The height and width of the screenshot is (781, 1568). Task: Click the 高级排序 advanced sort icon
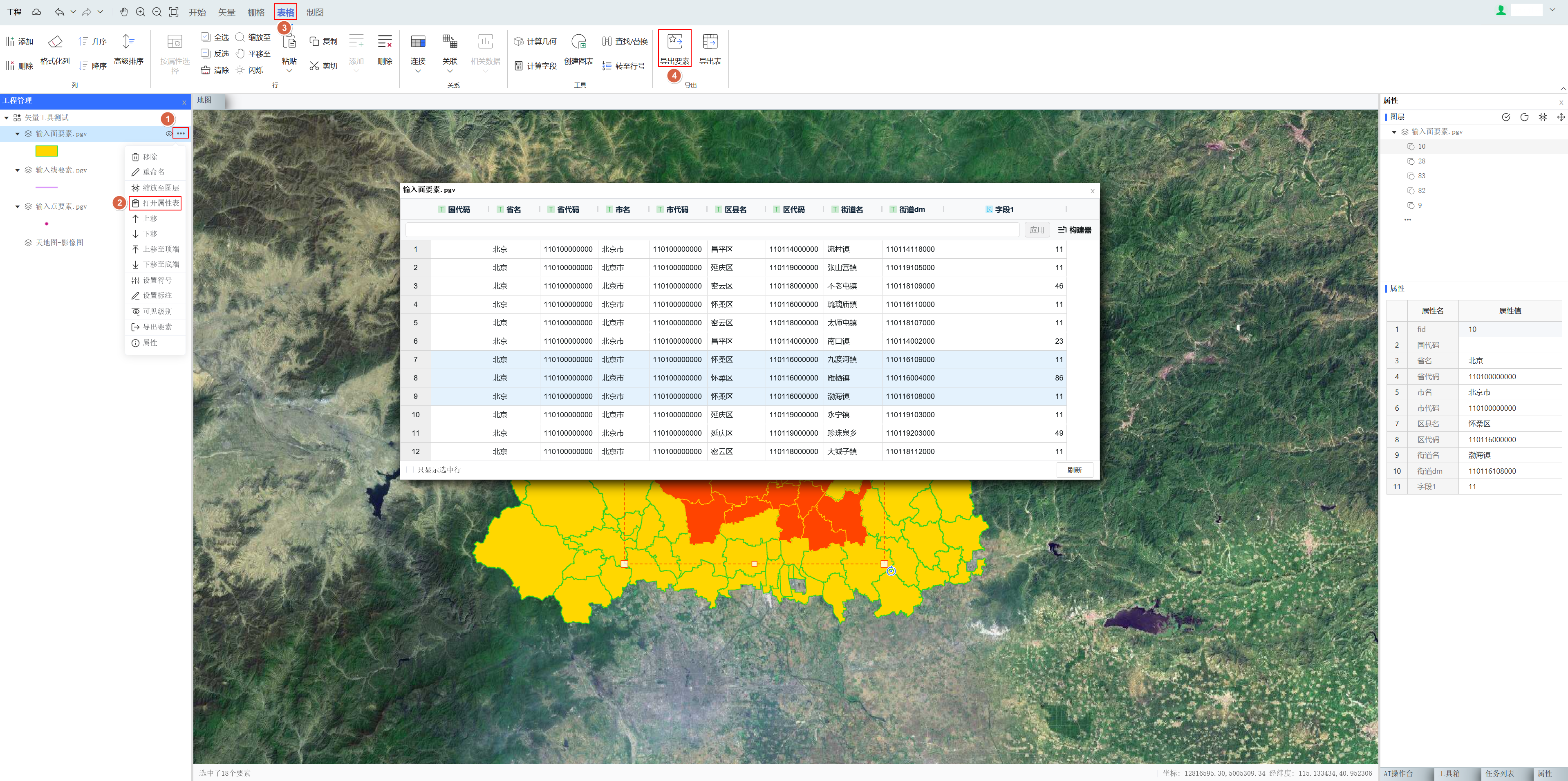(128, 42)
